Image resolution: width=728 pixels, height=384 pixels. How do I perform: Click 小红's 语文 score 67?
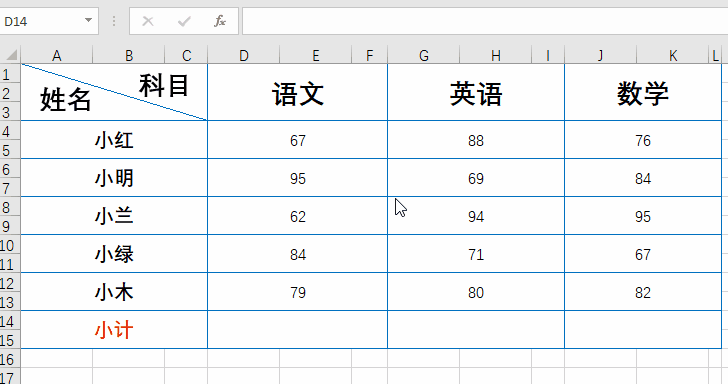[x=298, y=140]
